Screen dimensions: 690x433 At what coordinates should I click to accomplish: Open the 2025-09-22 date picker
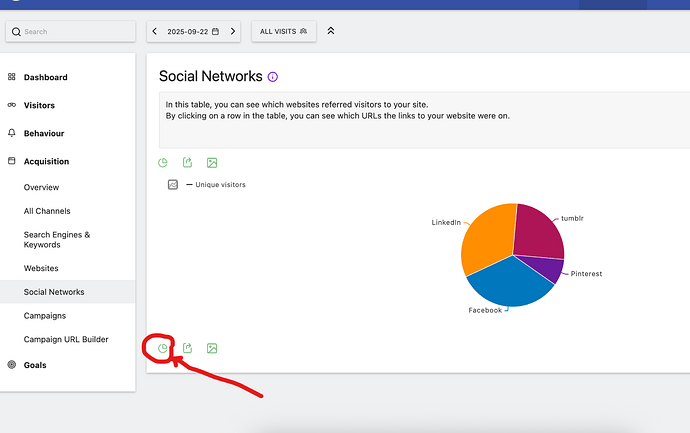[194, 32]
